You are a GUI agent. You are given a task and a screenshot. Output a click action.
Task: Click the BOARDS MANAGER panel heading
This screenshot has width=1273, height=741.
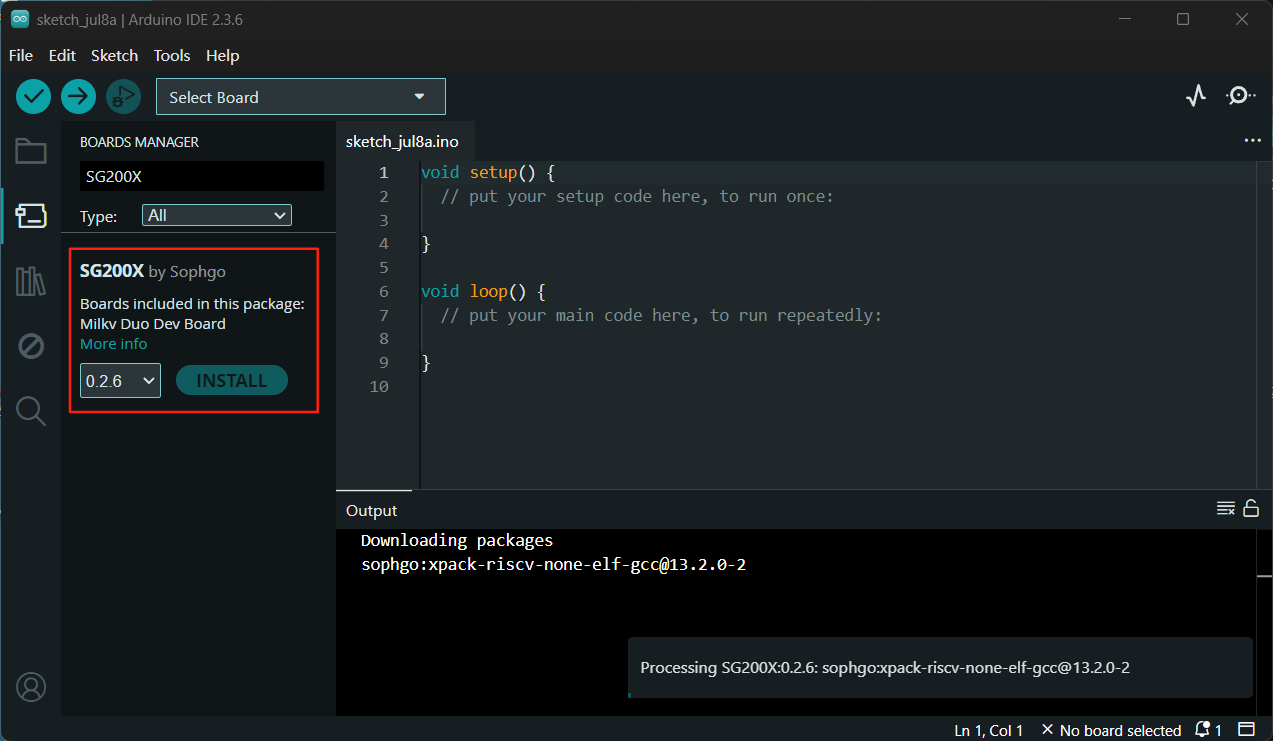[x=139, y=142]
